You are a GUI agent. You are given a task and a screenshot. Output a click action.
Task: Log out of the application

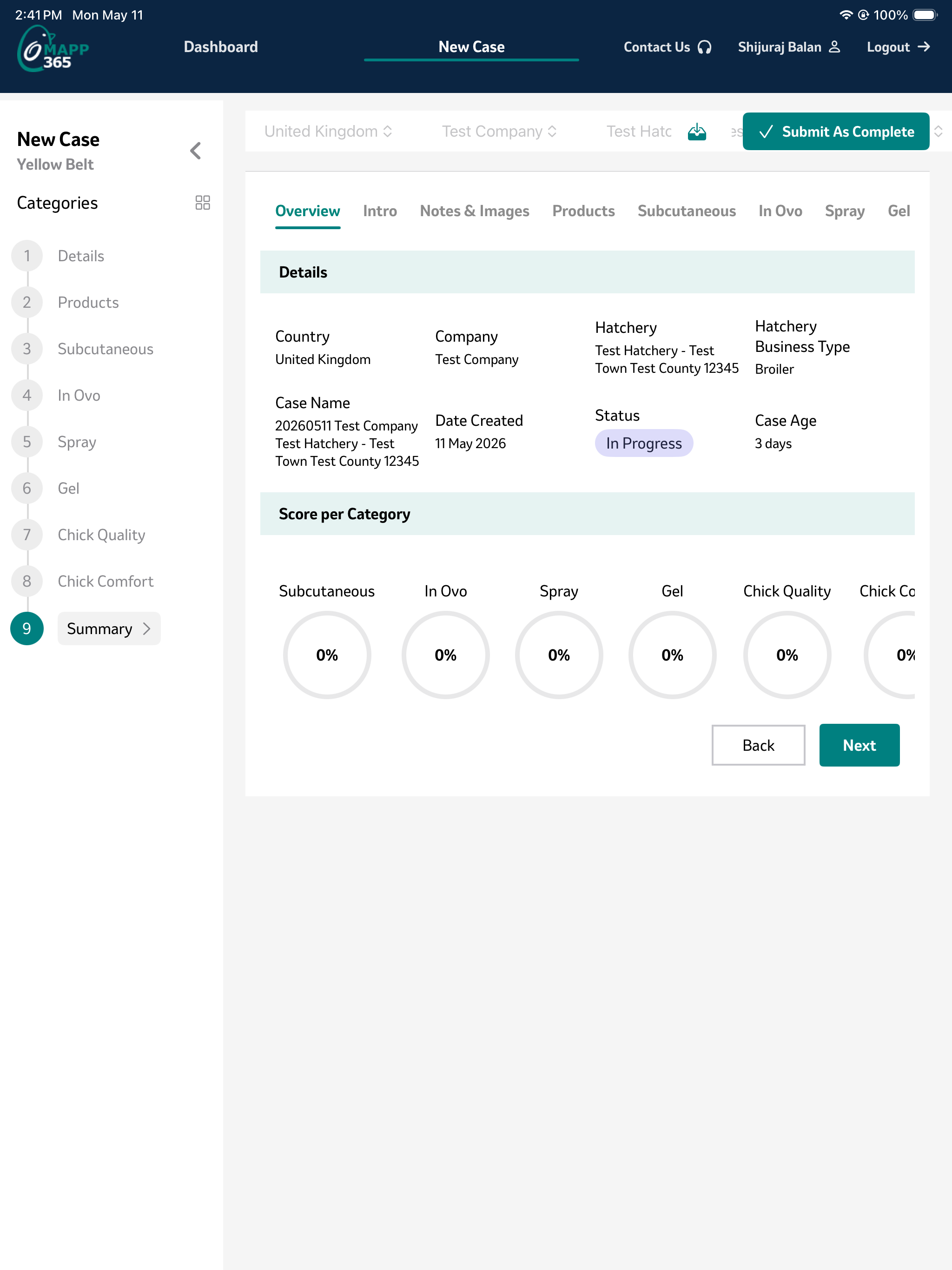pyautogui.click(x=898, y=47)
